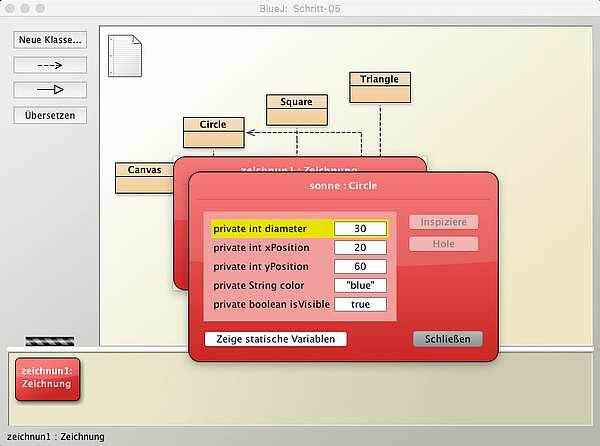The height and width of the screenshot is (446, 600).
Task: Select the inheritance arrow tool
Action: [x=50, y=90]
